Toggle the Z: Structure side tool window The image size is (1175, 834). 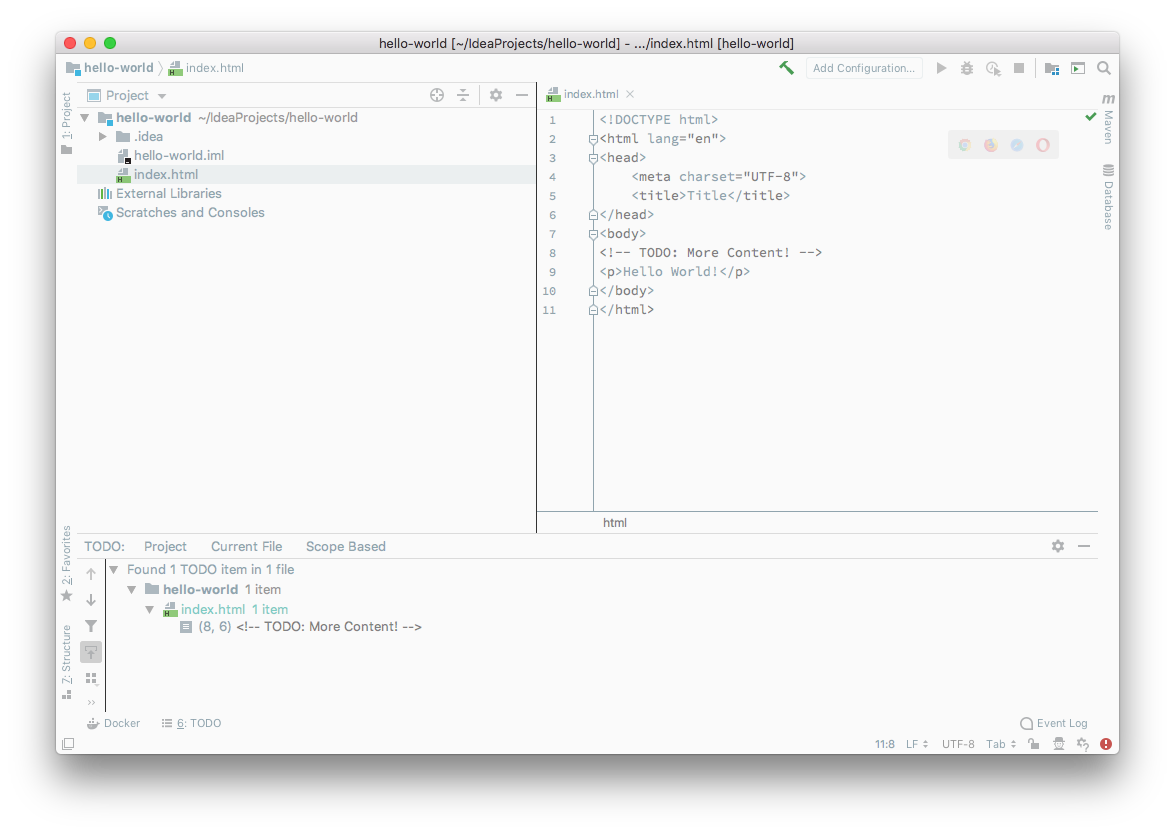point(67,662)
